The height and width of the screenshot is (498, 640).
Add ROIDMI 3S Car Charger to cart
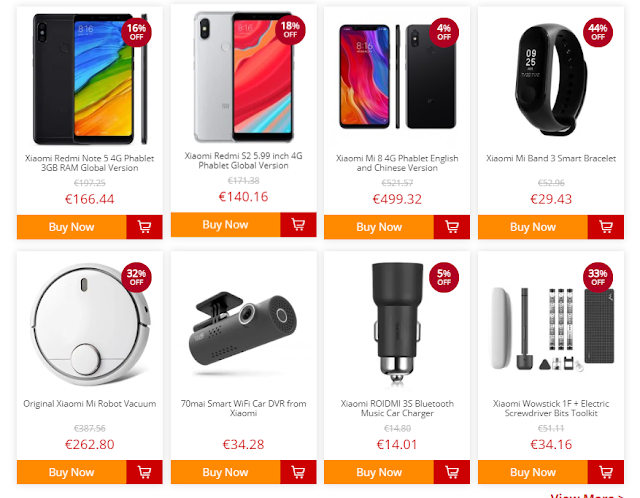[452, 472]
